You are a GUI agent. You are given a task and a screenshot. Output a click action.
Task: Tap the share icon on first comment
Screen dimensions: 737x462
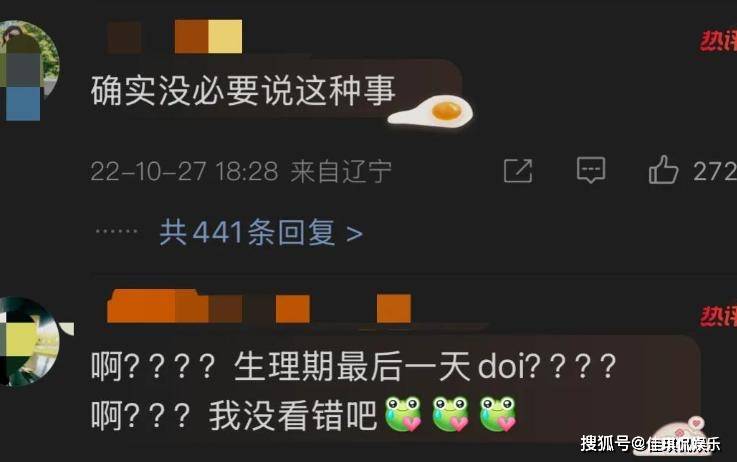click(518, 170)
